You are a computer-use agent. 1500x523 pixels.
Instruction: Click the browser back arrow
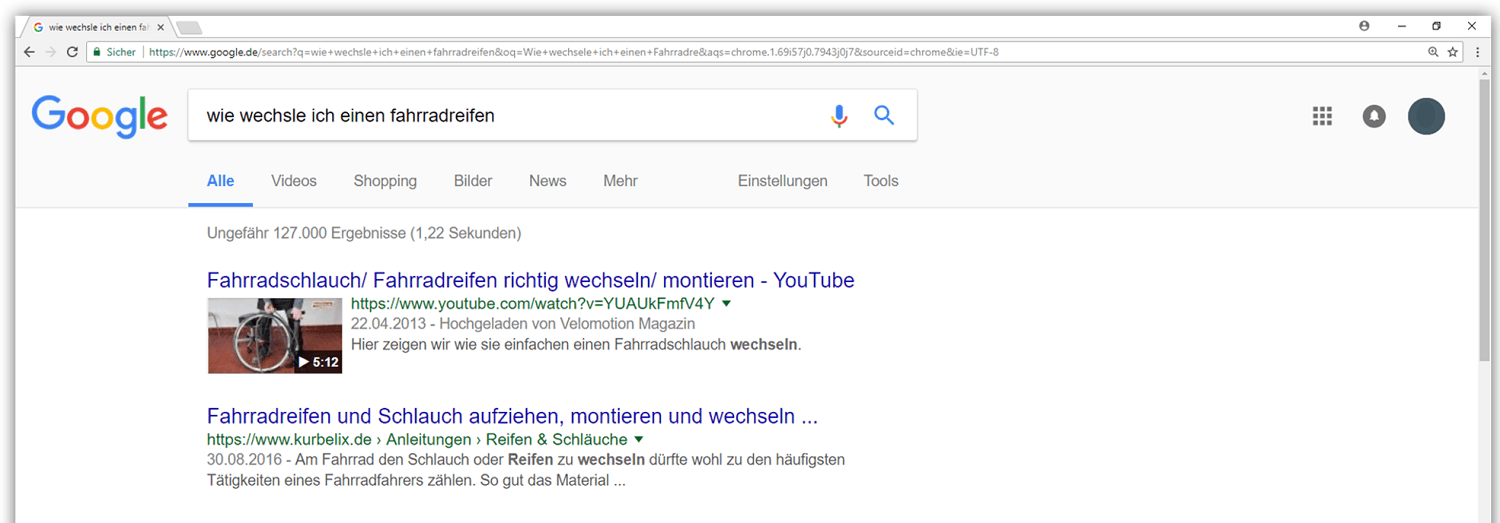point(29,52)
